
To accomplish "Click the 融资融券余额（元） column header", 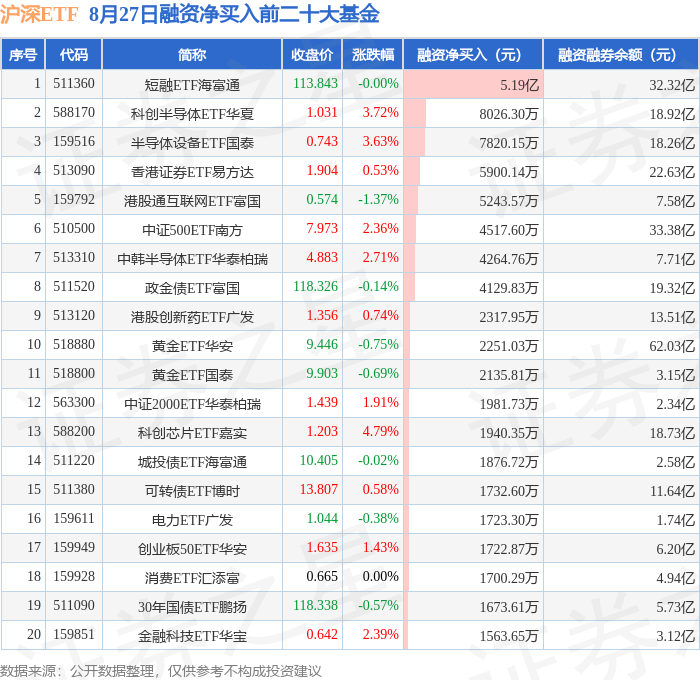I will click(621, 55).
